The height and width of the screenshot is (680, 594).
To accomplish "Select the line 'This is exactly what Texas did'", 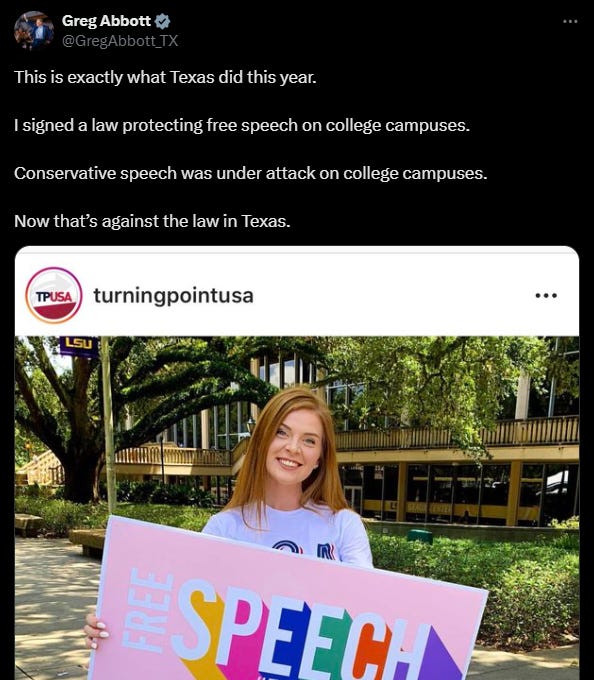I will [165, 78].
